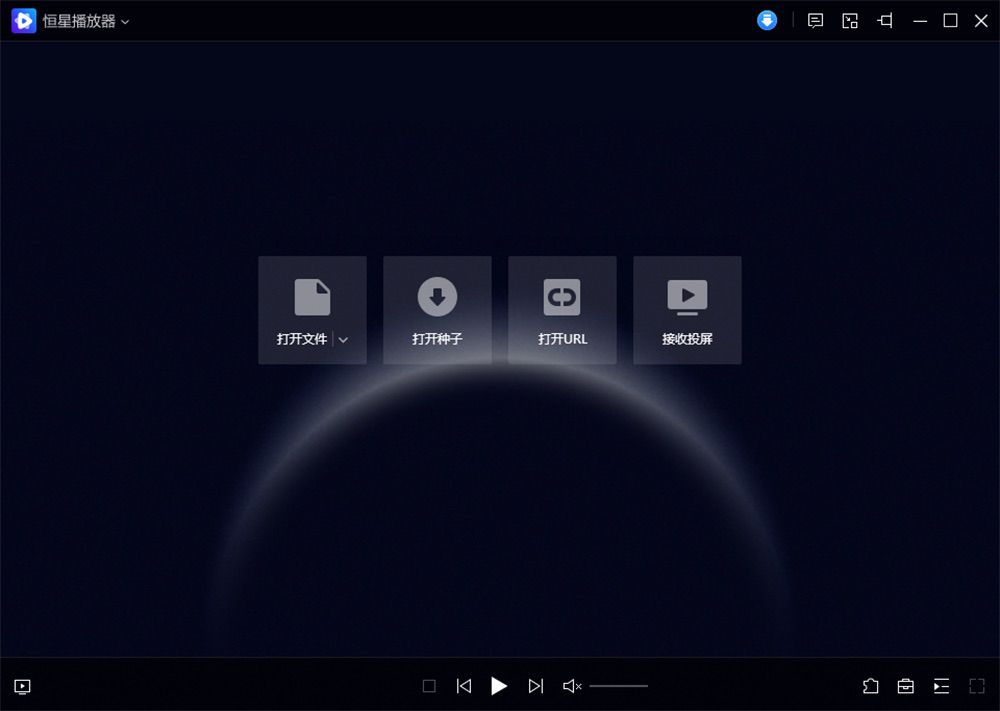Expand the 打开文件 dropdown arrow
This screenshot has width=1000, height=711.
[x=343, y=340]
